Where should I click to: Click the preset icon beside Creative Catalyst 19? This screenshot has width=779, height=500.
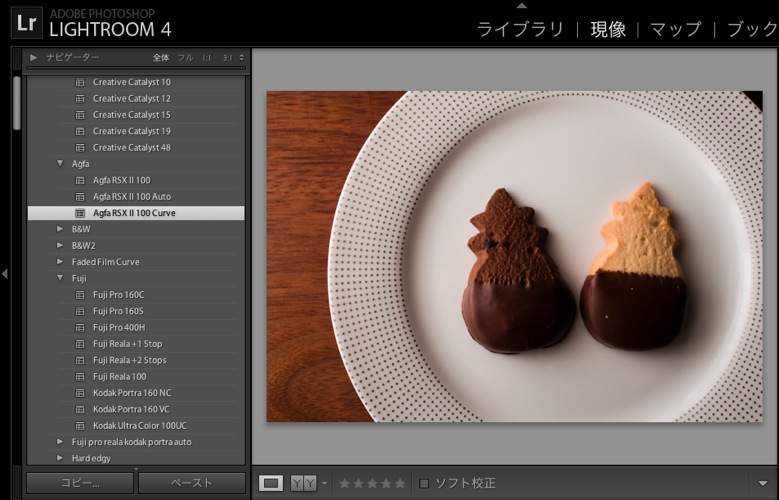click(79, 132)
